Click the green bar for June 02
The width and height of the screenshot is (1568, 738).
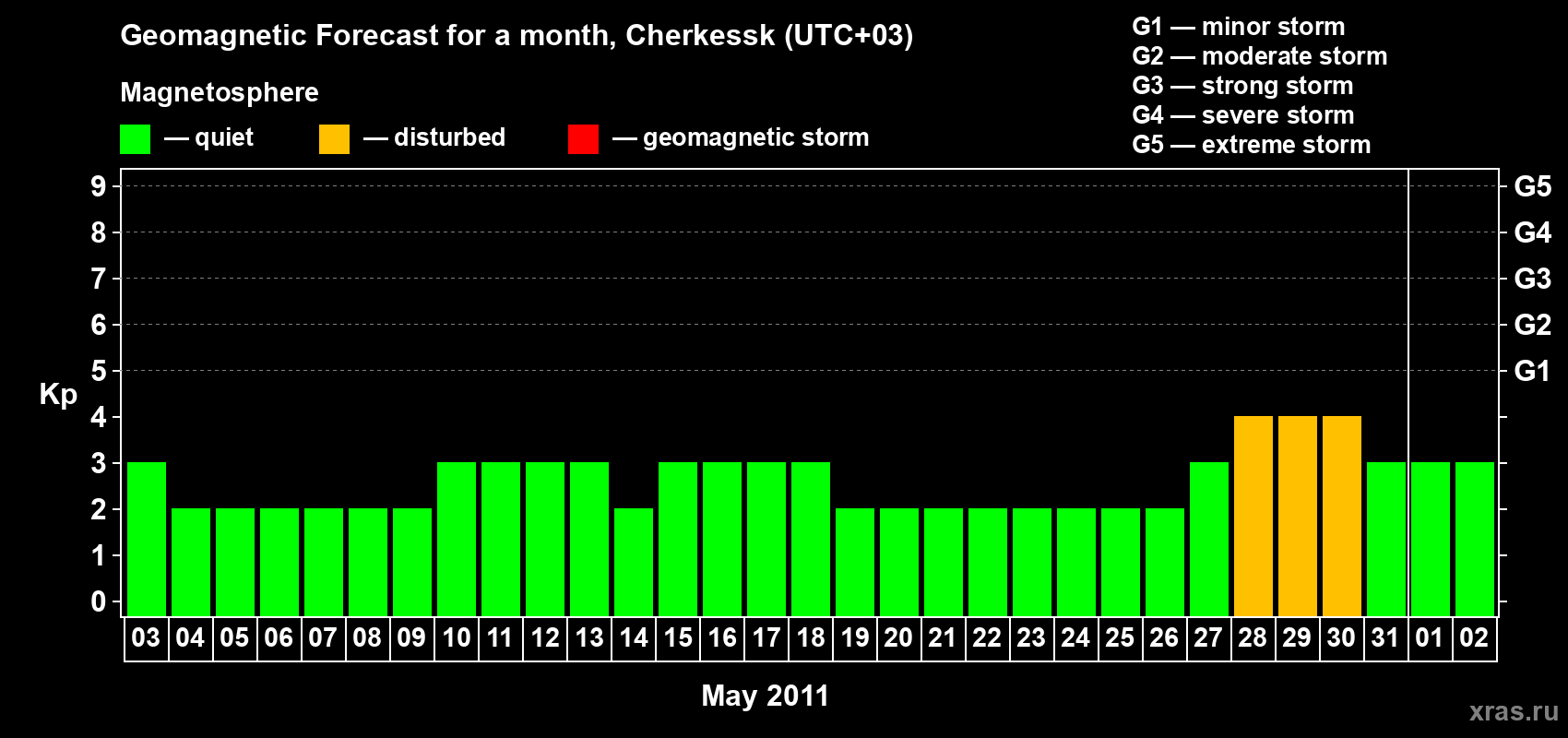coord(1475,539)
